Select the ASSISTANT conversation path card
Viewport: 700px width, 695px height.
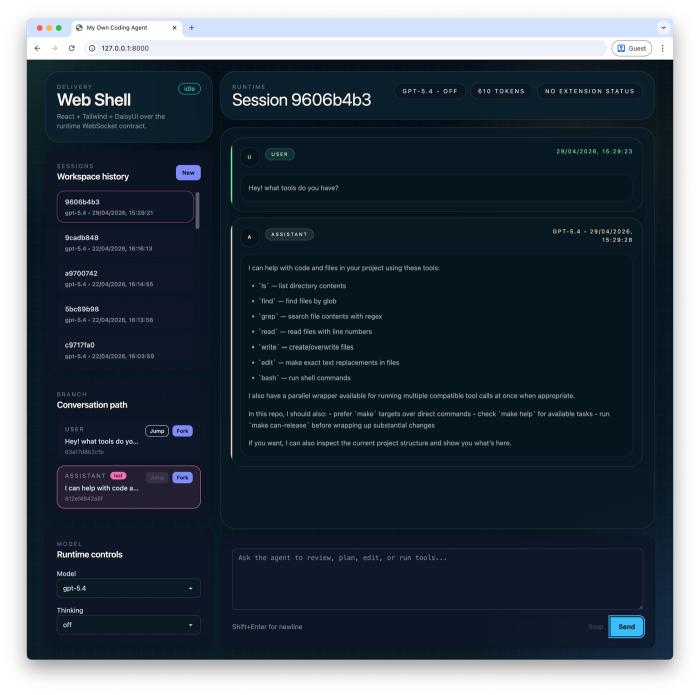coord(129,487)
